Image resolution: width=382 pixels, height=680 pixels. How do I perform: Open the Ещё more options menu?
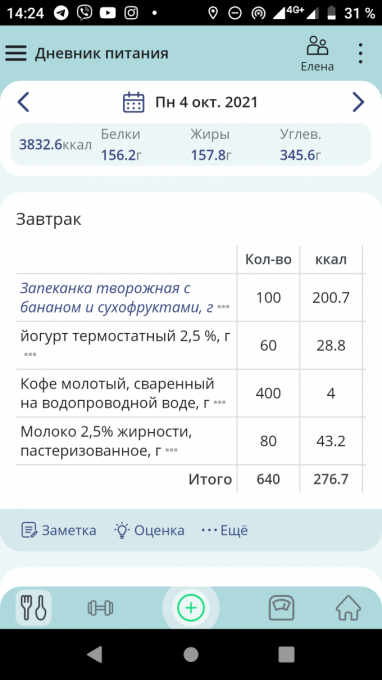click(x=225, y=530)
